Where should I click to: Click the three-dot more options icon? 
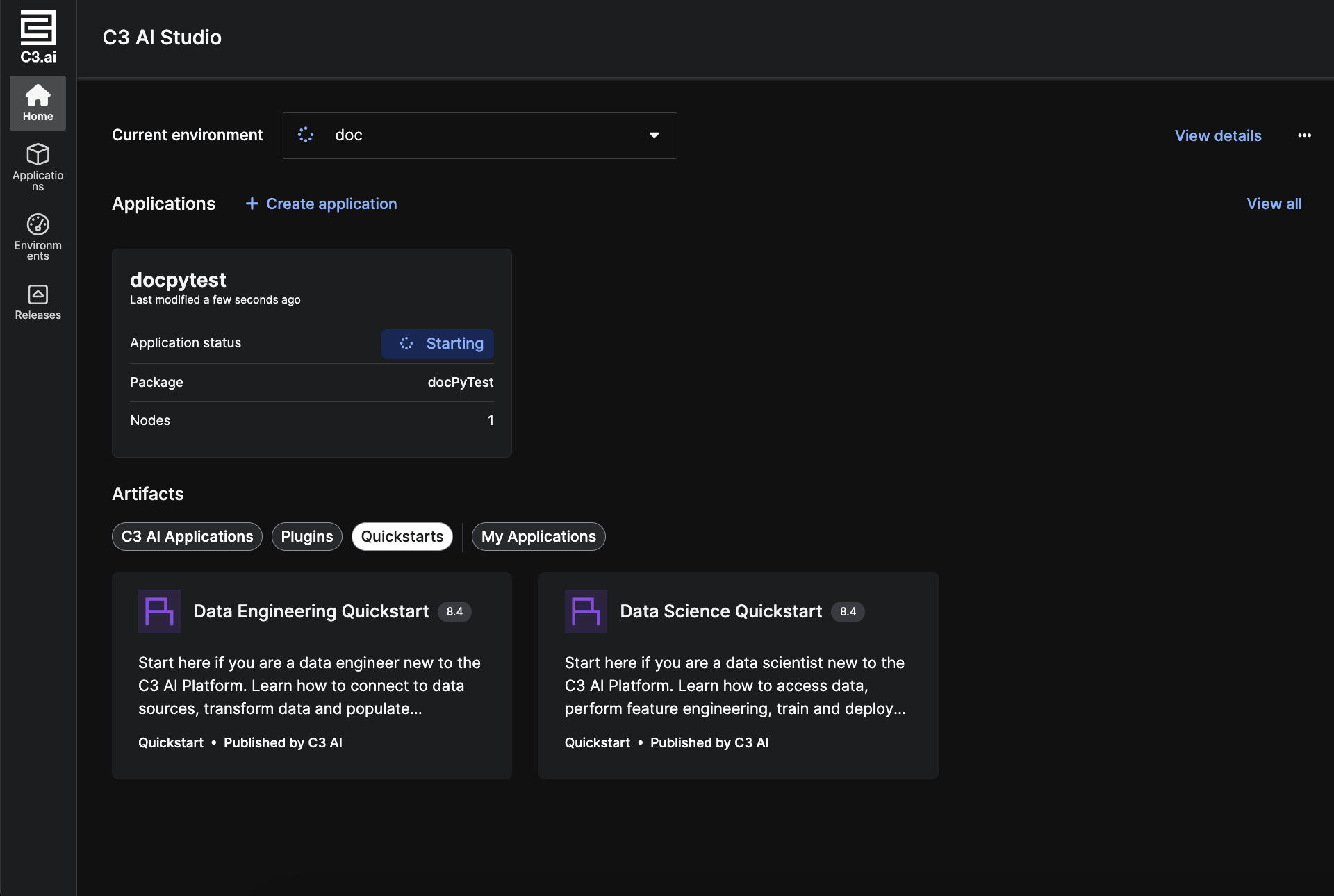pos(1304,135)
